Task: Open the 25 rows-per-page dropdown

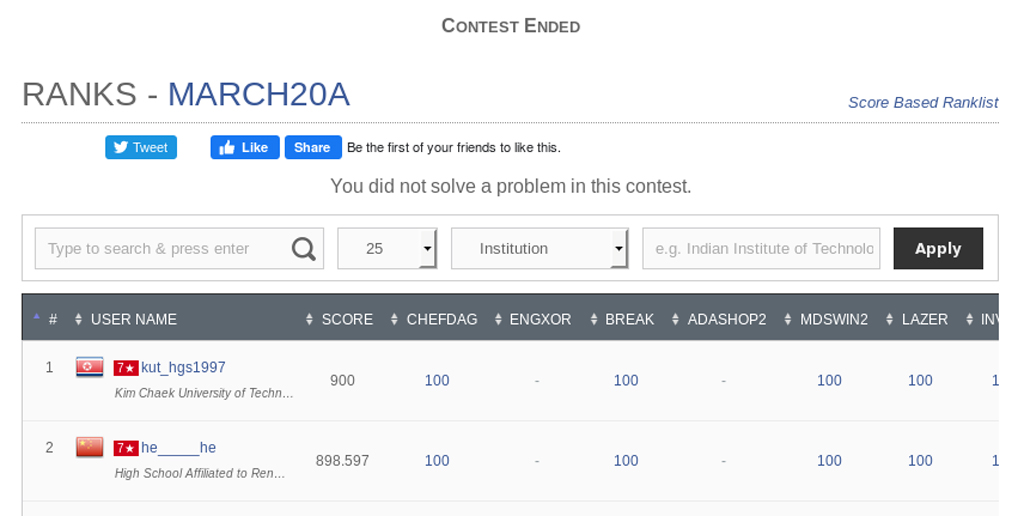Action: tap(387, 249)
